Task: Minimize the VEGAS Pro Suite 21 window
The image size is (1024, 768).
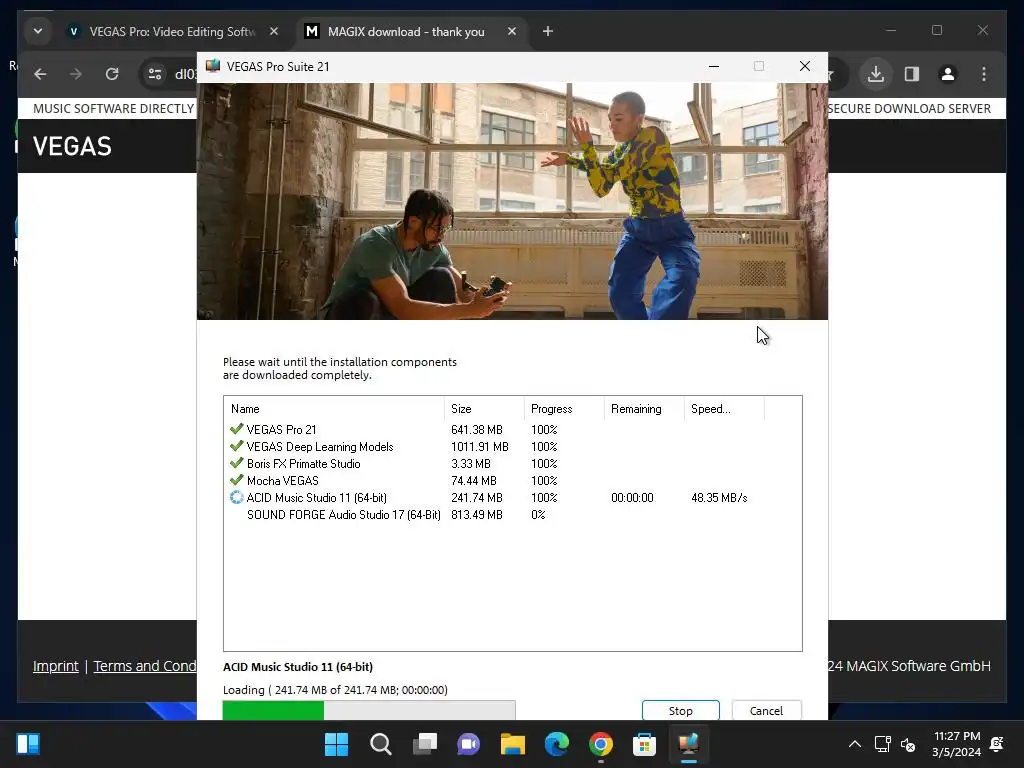Action: click(x=714, y=67)
